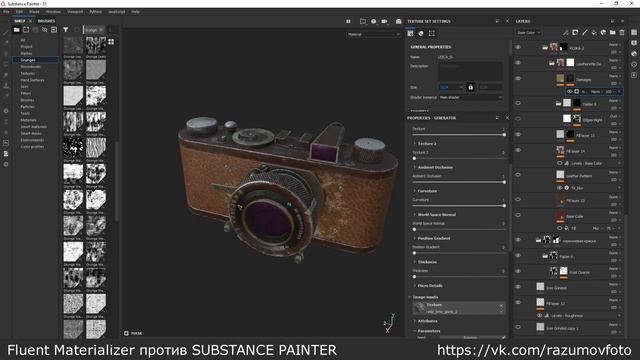
Task: Click the video camera icon in viewport toolbar
Action: 384,21
